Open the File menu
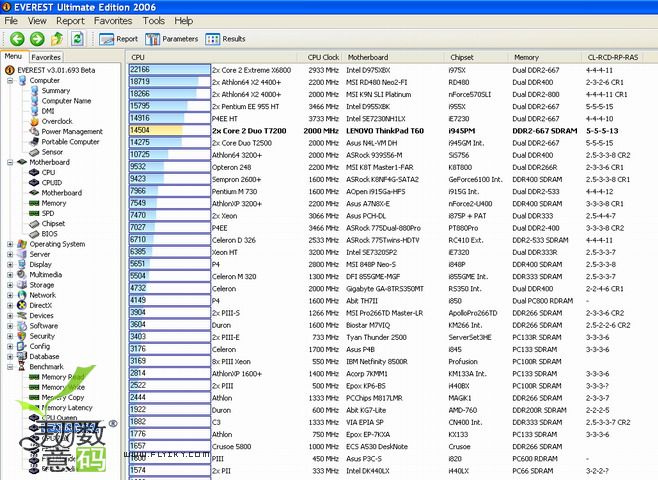 point(11,21)
